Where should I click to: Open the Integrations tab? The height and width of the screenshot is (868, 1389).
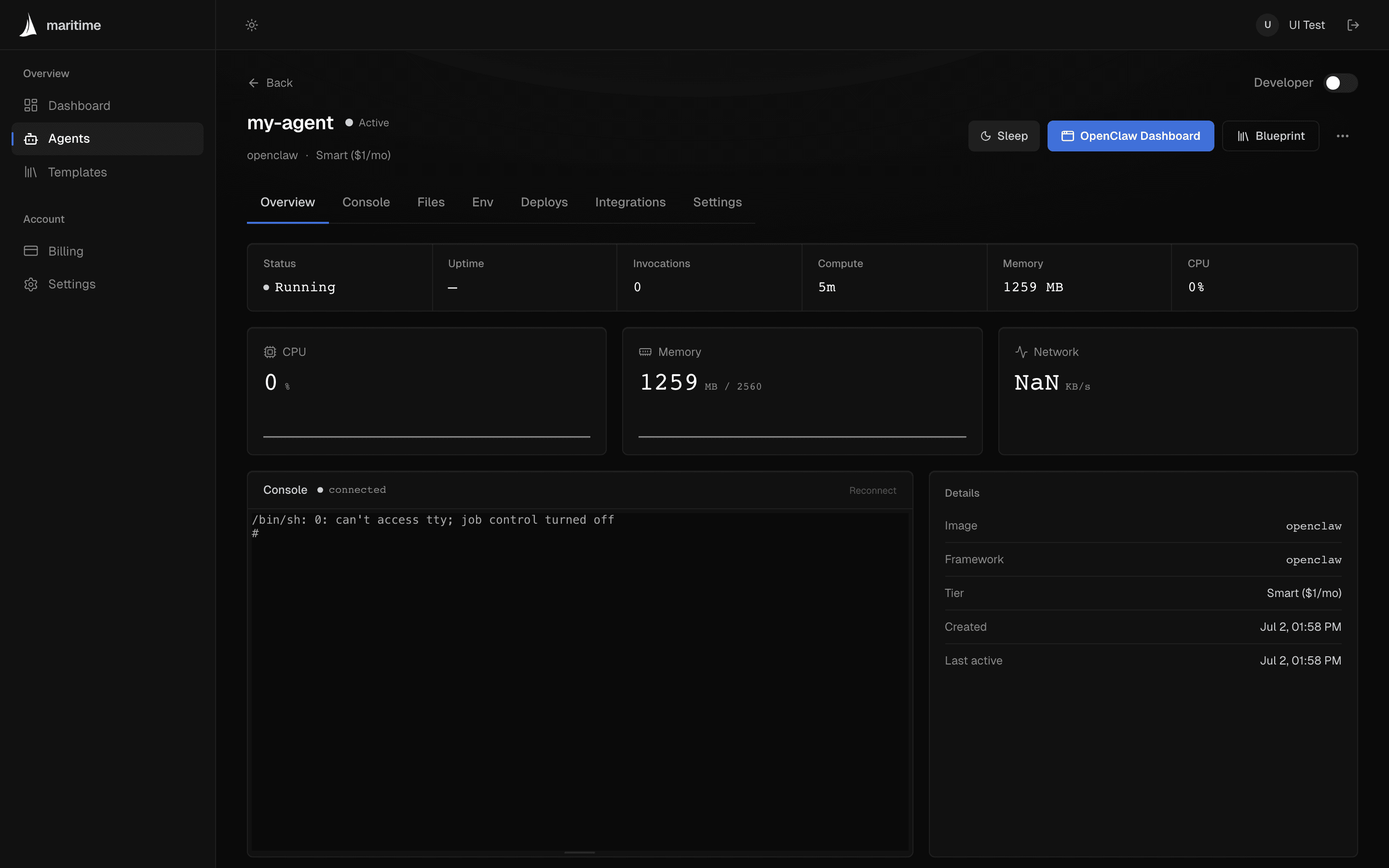(x=630, y=202)
